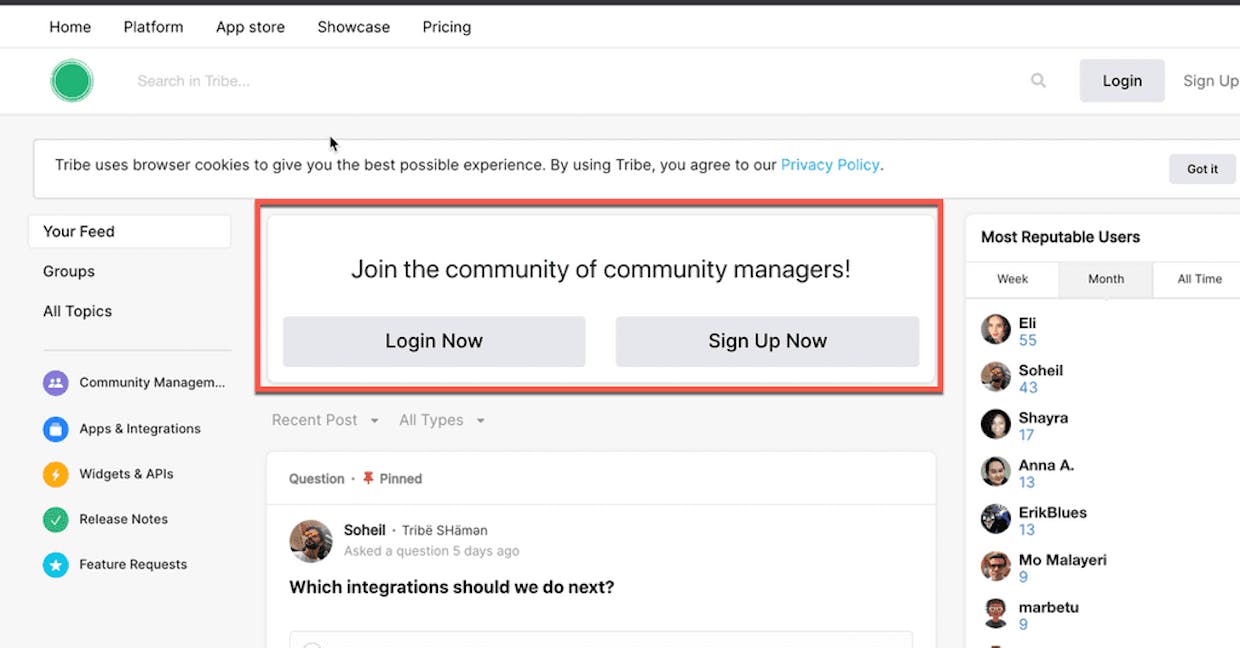This screenshot has height=648, width=1240.
Task: Click ErikBlues name in reputable users
Action: click(x=1053, y=512)
